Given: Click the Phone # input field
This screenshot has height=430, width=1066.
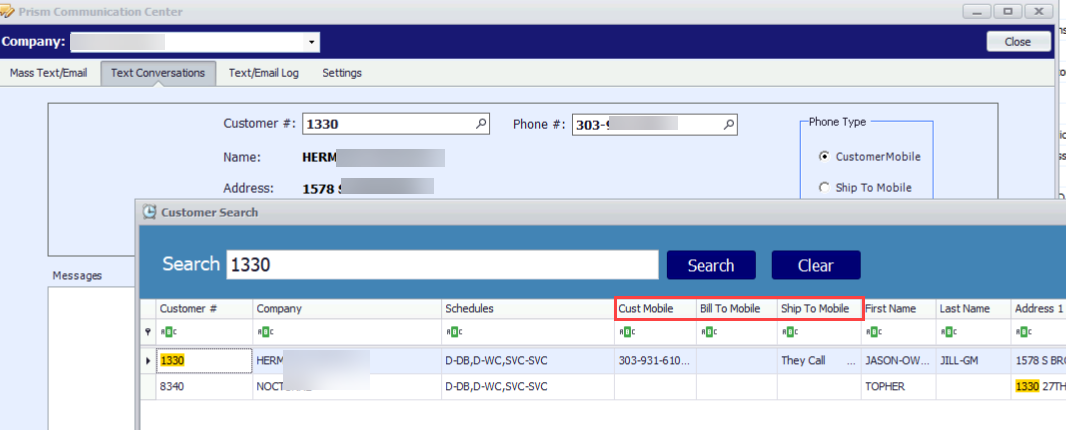Looking at the screenshot, I should pyautogui.click(x=654, y=125).
